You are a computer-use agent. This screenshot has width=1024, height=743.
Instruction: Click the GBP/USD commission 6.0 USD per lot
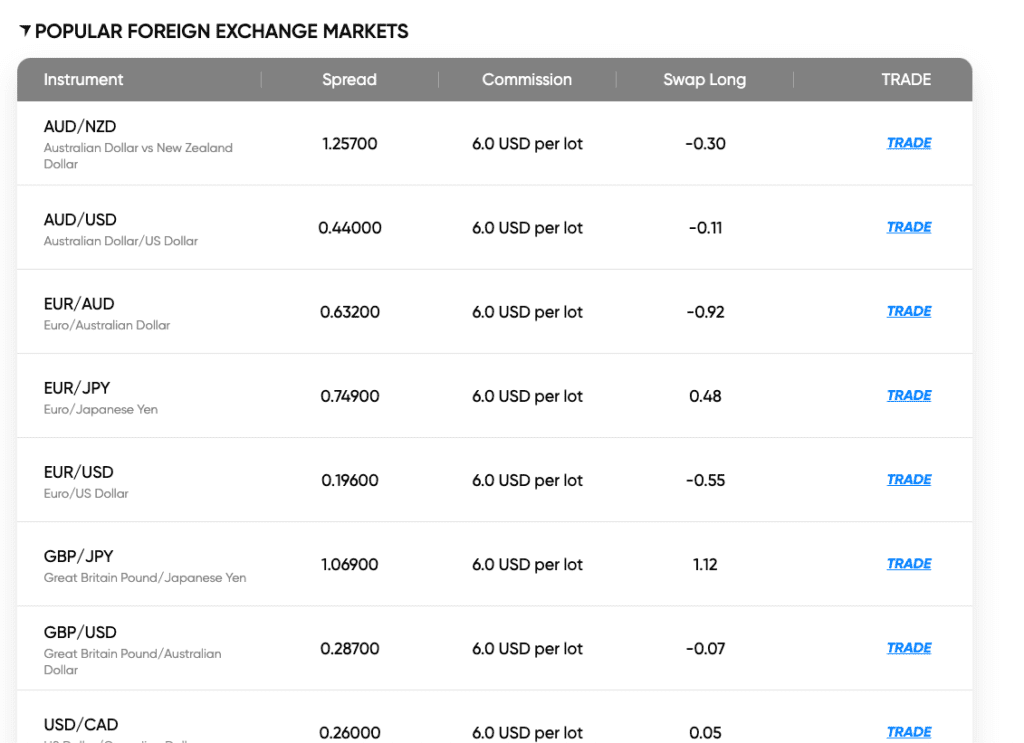coord(528,650)
